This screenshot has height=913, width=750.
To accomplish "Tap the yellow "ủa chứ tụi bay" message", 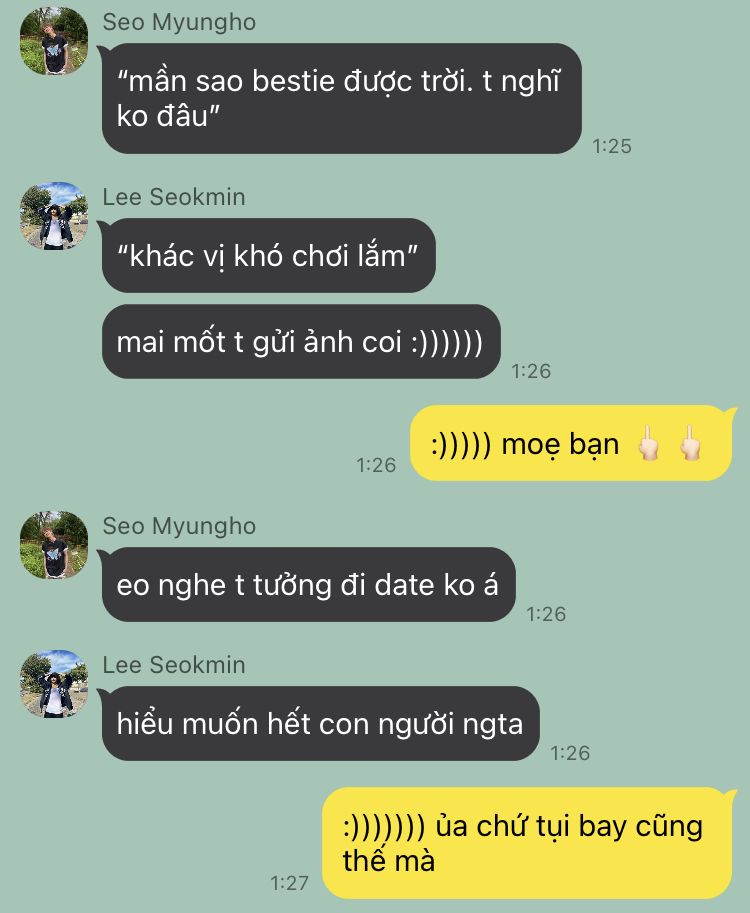I will 529,844.
